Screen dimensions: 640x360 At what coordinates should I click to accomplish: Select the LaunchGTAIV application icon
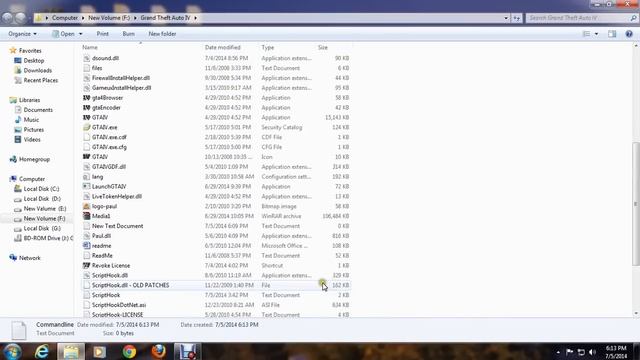pos(87,186)
